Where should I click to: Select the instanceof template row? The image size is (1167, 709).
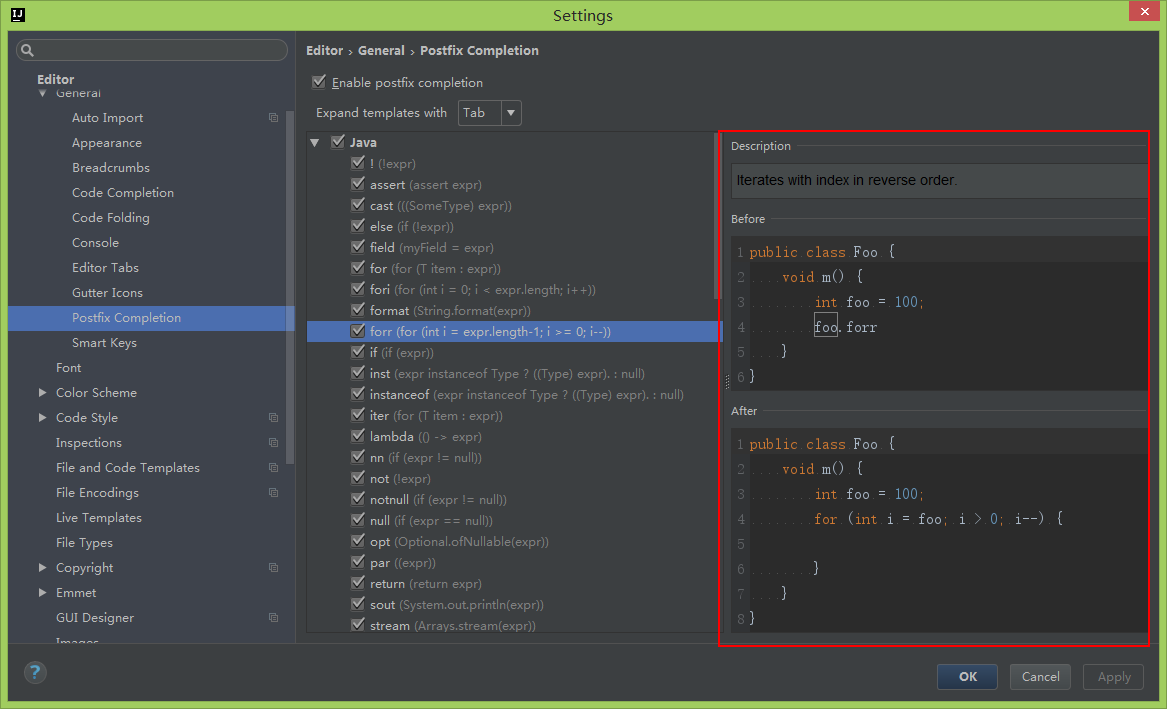(x=514, y=395)
